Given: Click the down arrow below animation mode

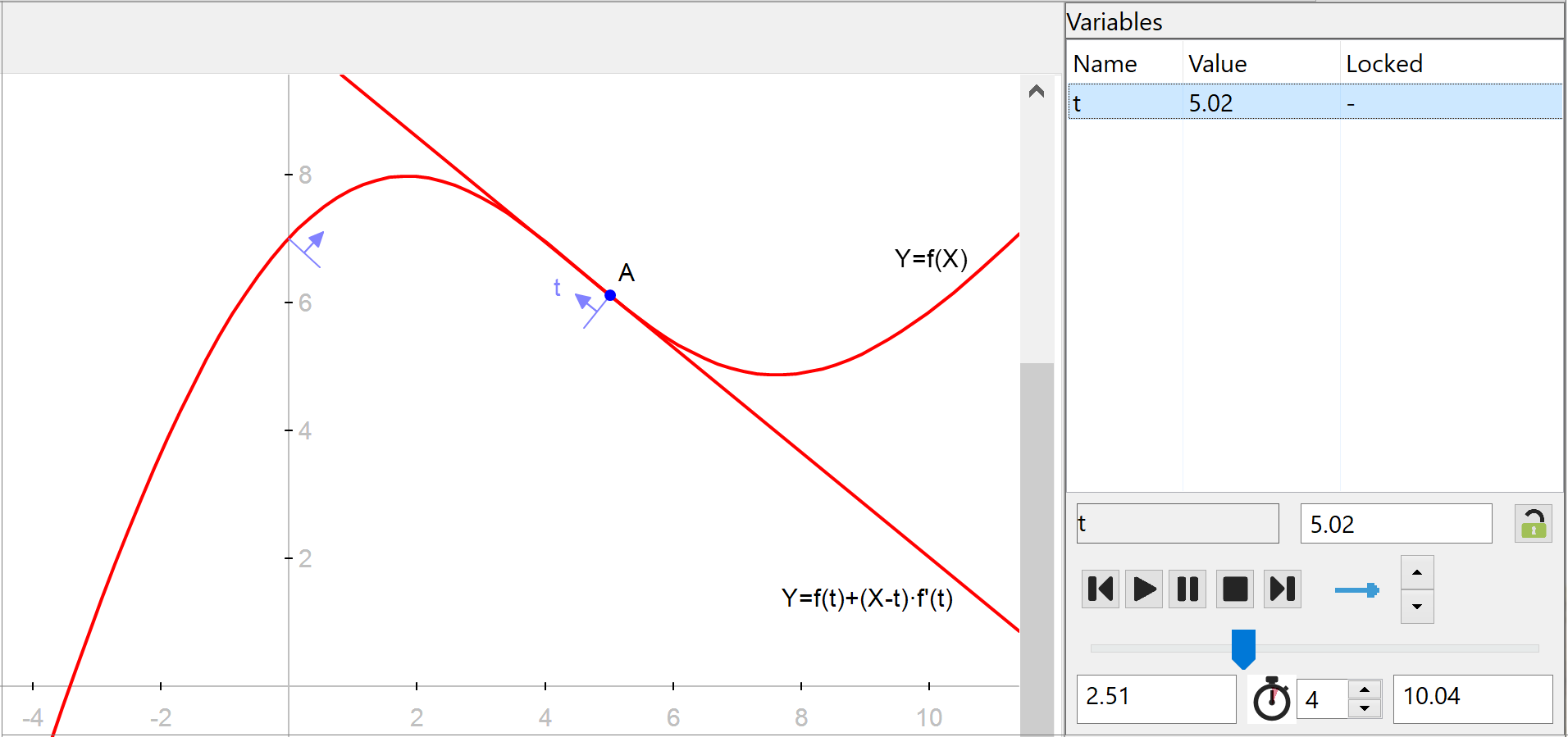Looking at the screenshot, I should pos(1416,607).
